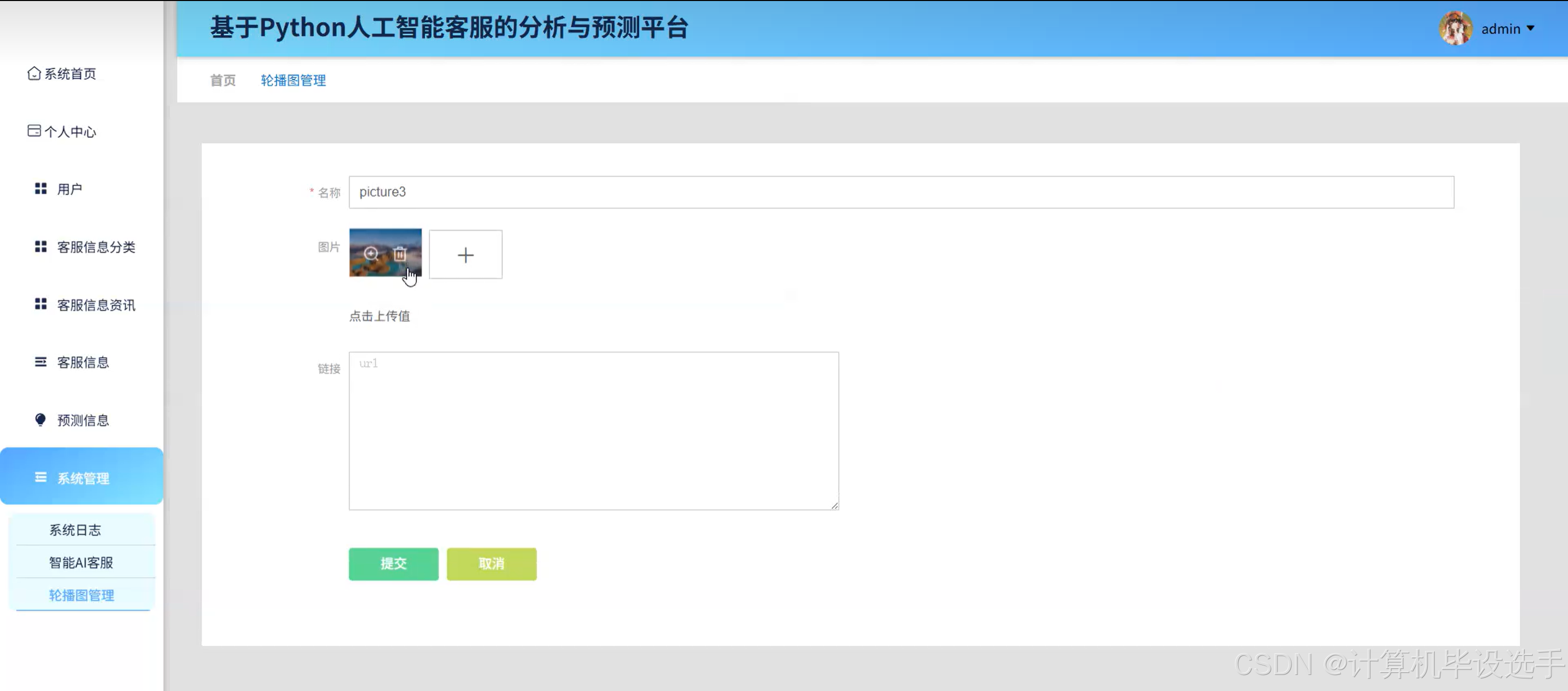The width and height of the screenshot is (1568, 691).
Task: Click the grid icon beside 客服信息资讯
Action: coord(41,304)
